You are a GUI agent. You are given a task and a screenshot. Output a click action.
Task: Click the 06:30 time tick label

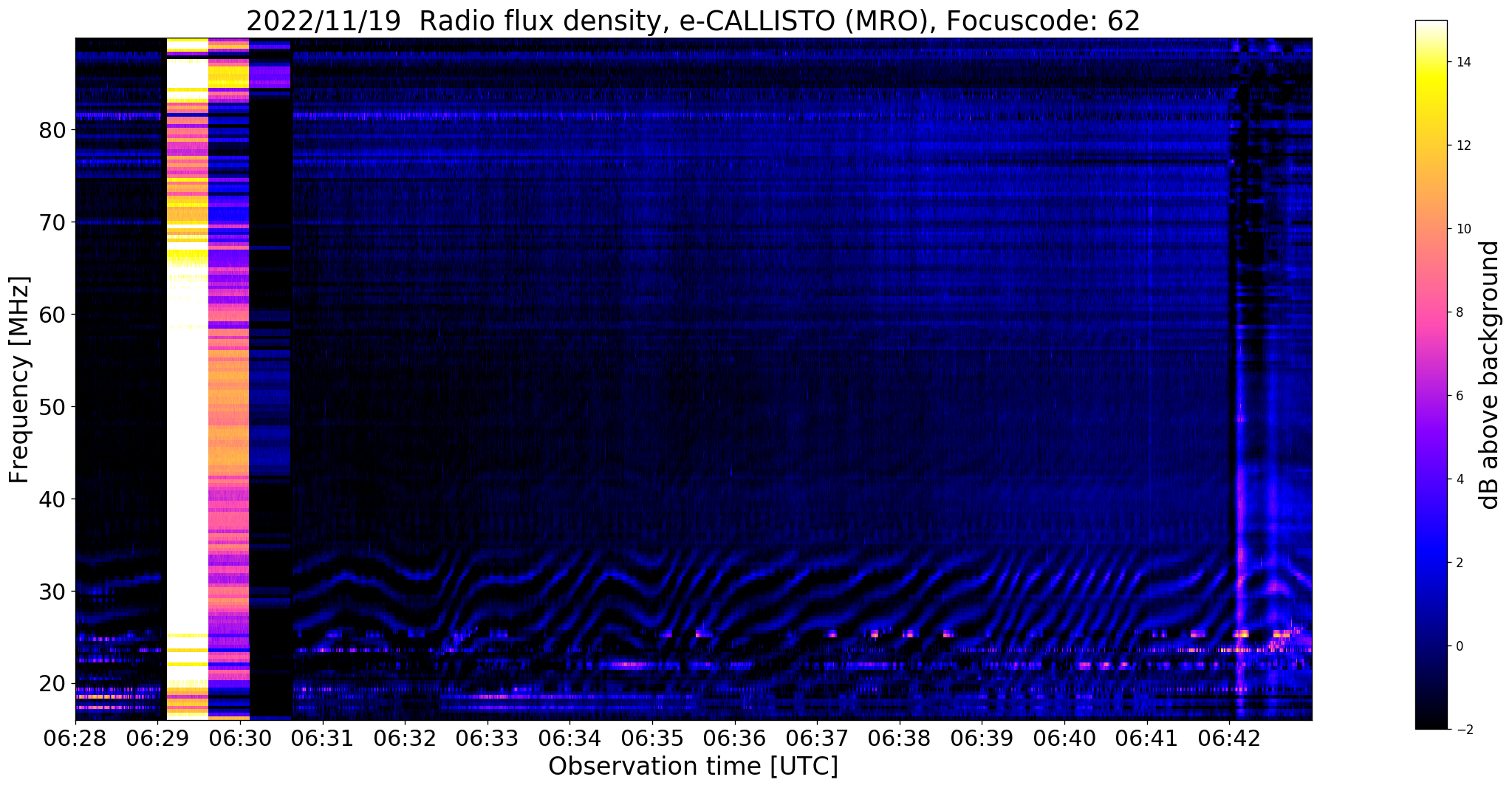[240, 739]
